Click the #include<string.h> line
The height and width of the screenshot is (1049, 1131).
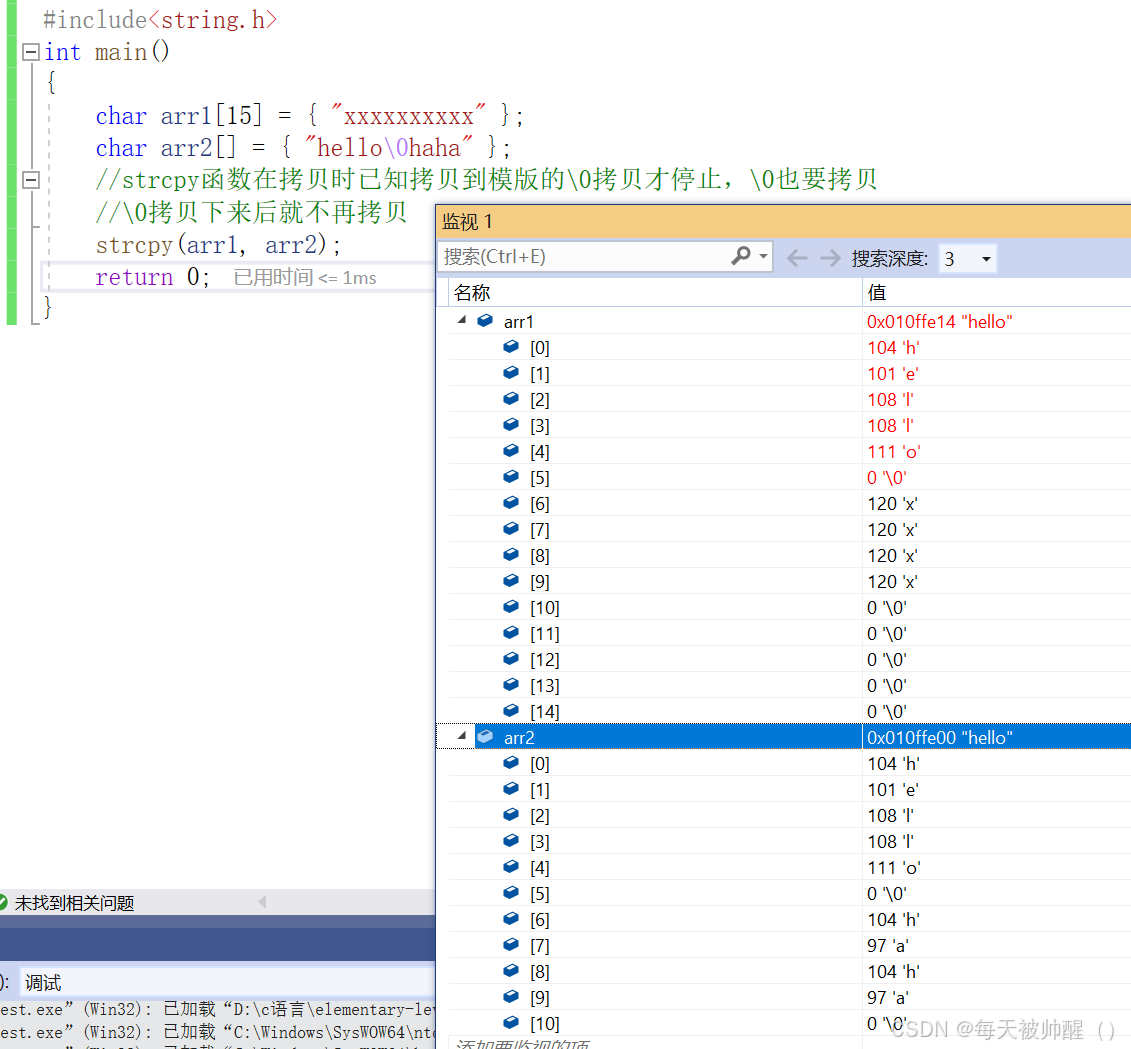(160, 19)
